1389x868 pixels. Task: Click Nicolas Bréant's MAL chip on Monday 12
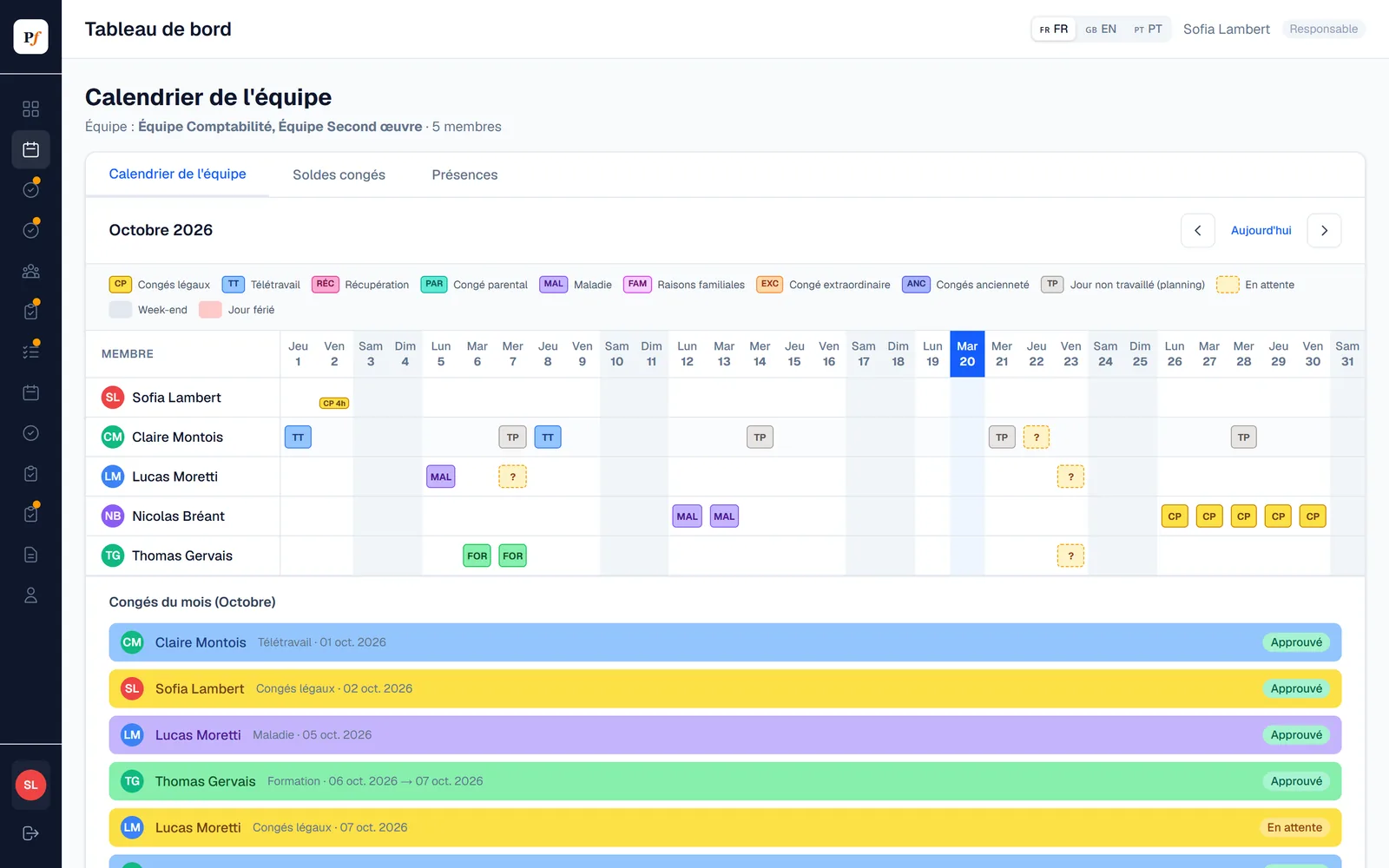click(x=687, y=516)
